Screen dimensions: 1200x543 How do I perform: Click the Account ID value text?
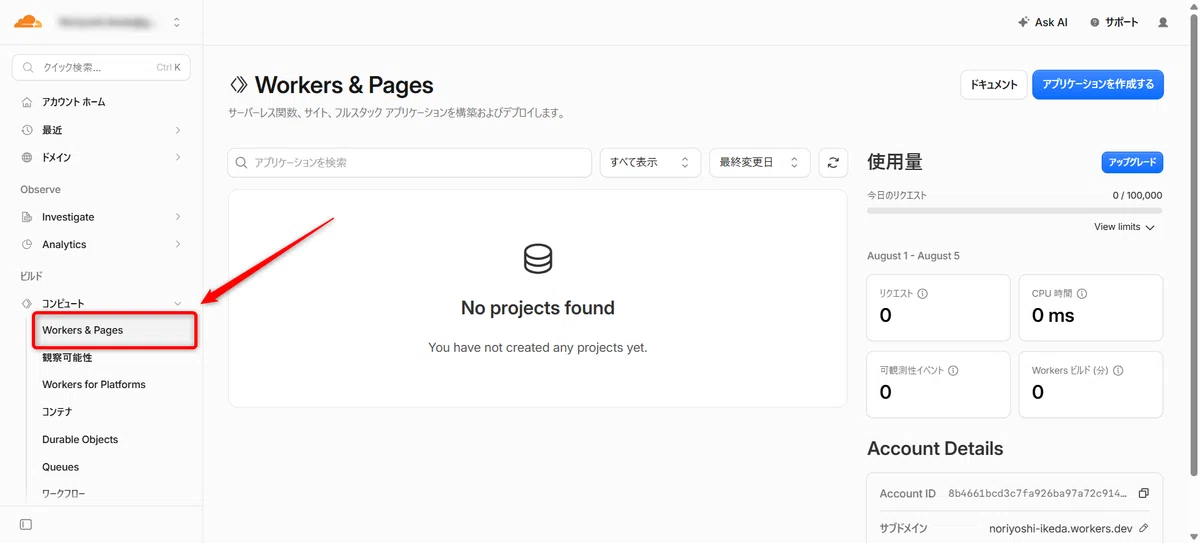(1037, 494)
